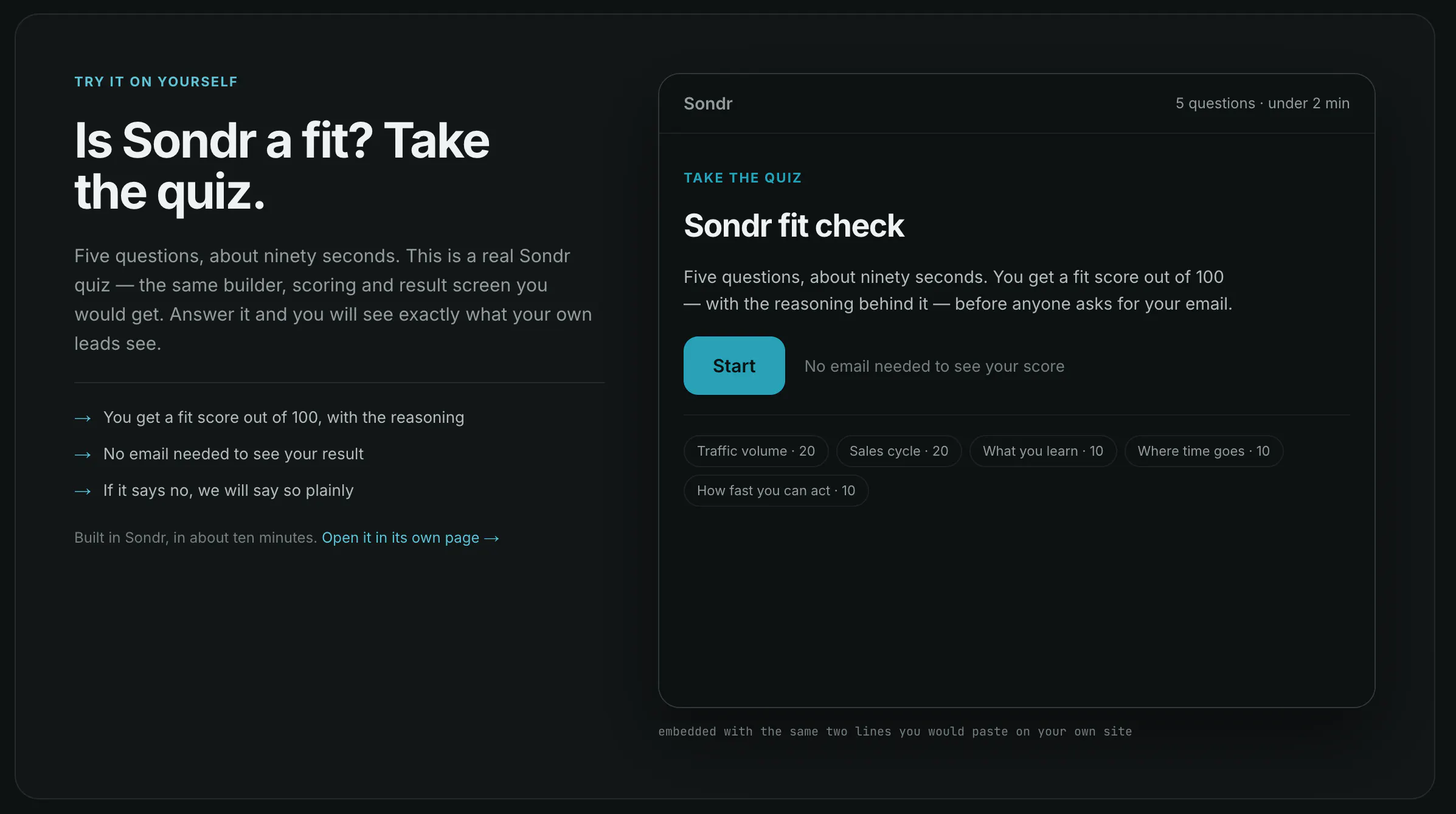Screen dimensions: 1456x814
Task: Click the arrow icon beside 'If it says no'
Action: pos(83,491)
